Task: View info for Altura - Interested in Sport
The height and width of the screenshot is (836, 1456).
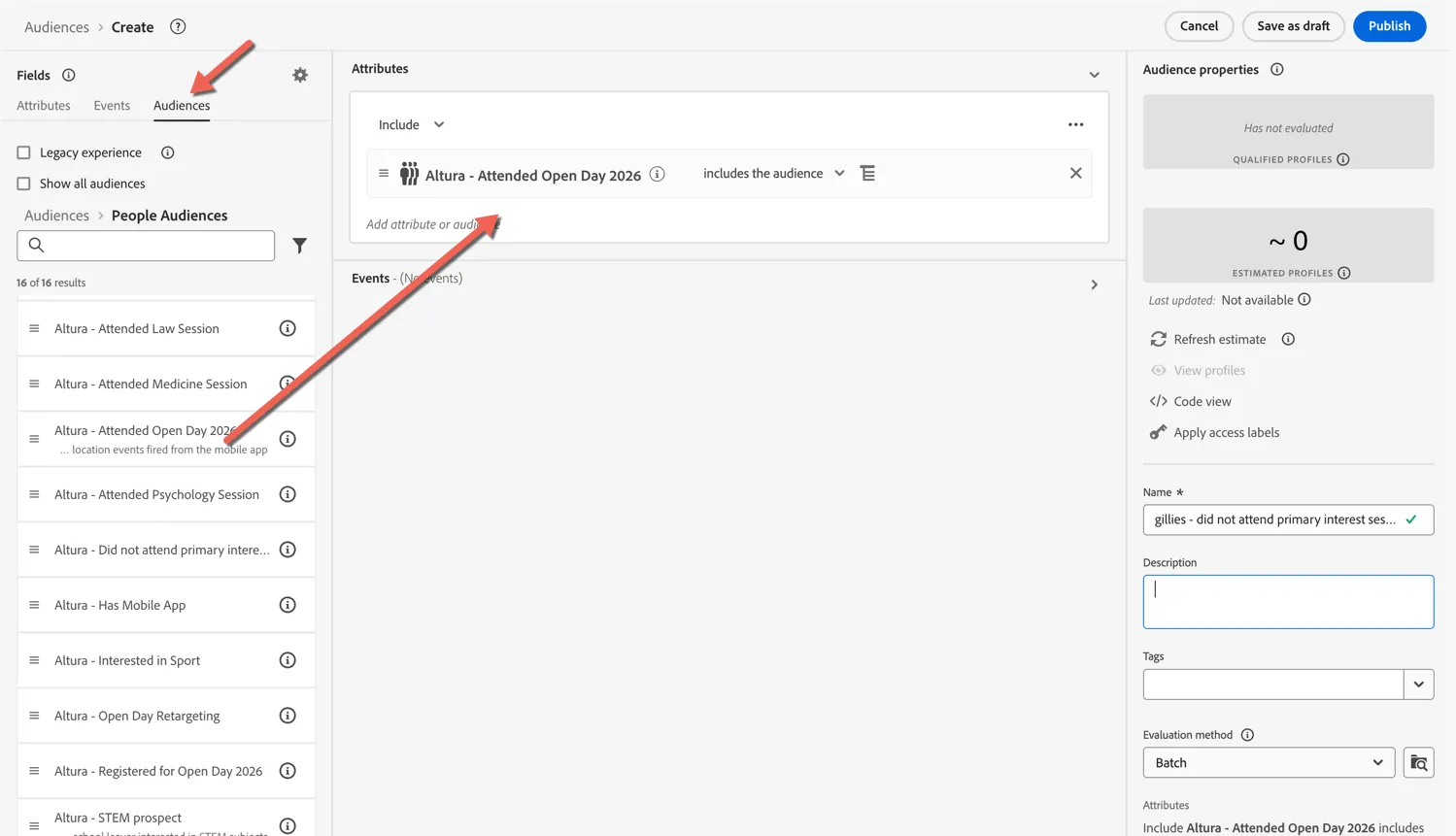Action: tap(288, 660)
